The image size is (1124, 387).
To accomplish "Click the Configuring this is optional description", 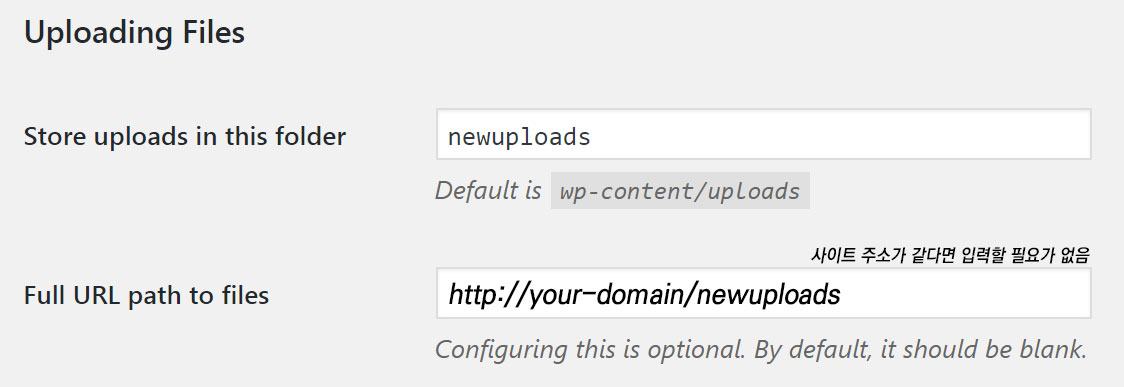I will 761,350.
